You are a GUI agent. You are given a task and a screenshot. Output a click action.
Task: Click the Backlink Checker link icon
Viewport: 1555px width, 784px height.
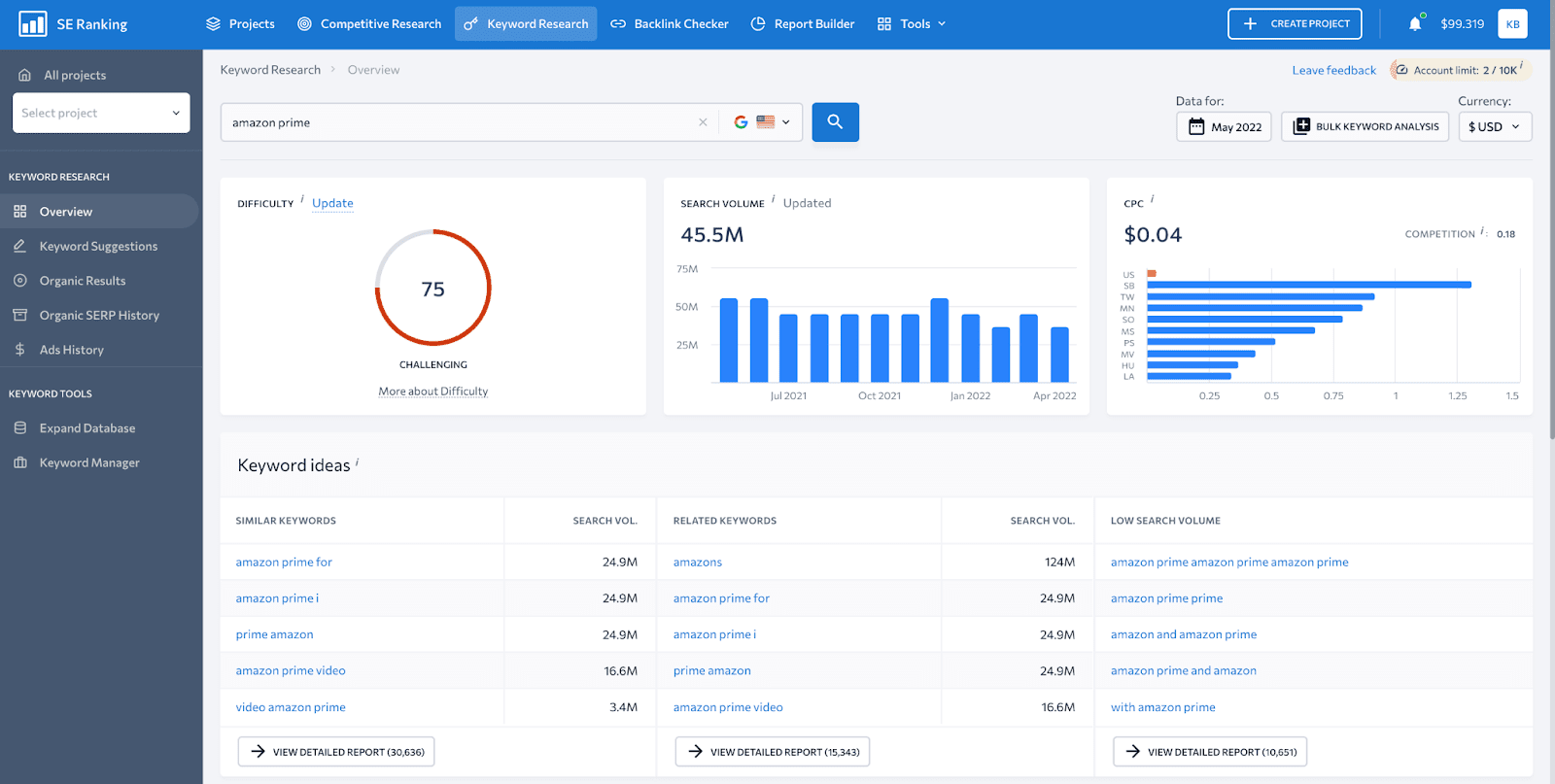coord(618,23)
